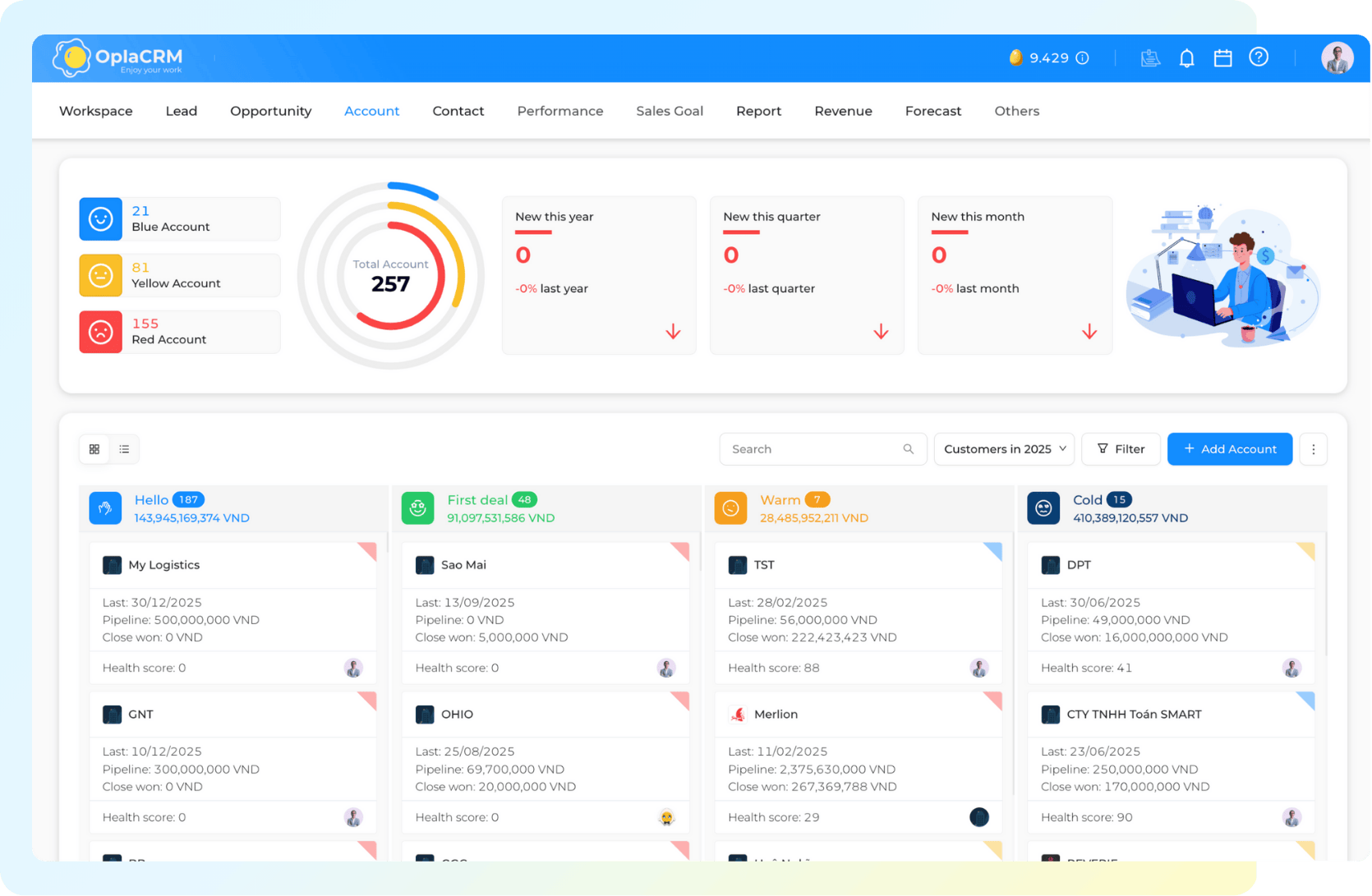Click the red tag corner on GNT card
The height and width of the screenshot is (896, 1372).
point(368,700)
